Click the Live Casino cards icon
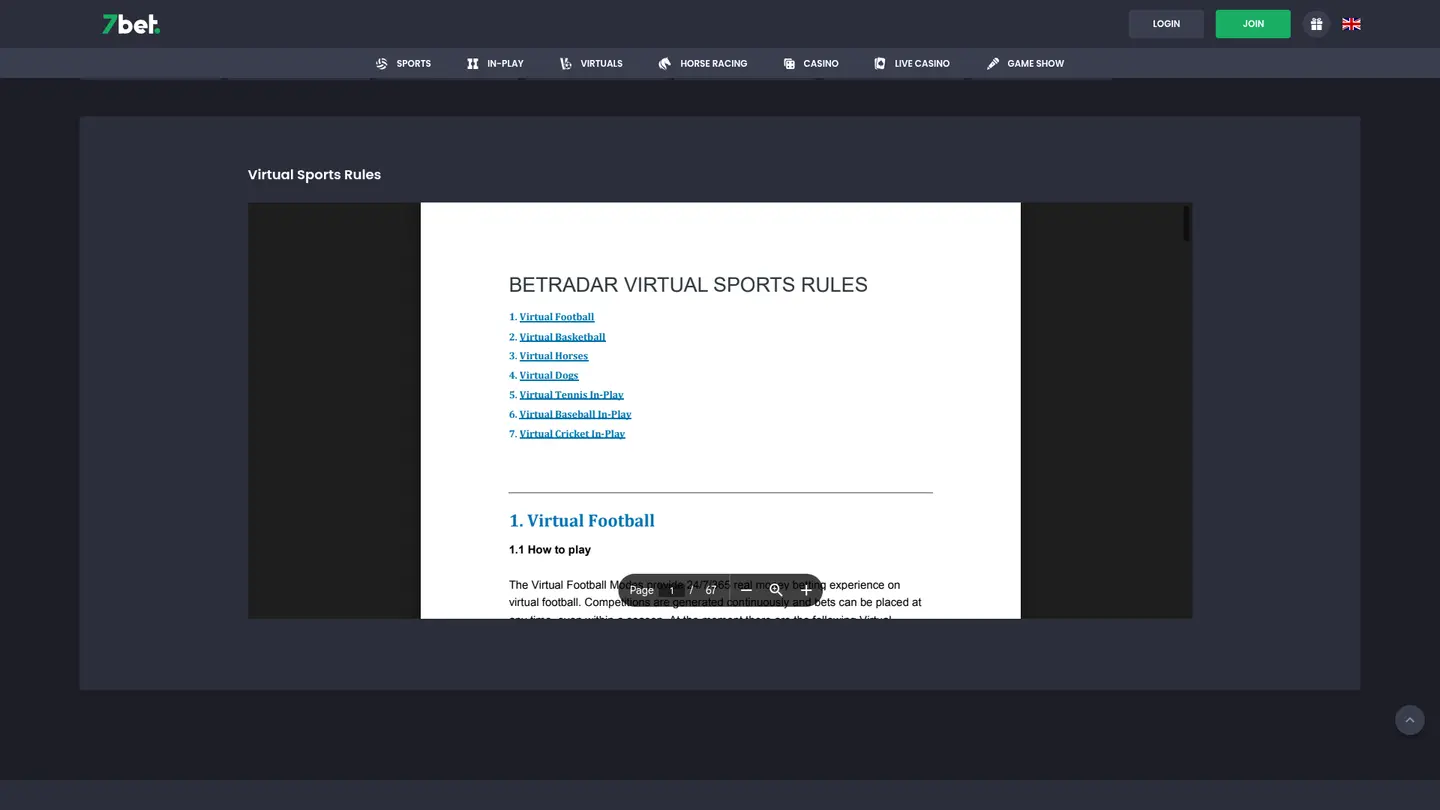1440x810 pixels. (x=880, y=63)
